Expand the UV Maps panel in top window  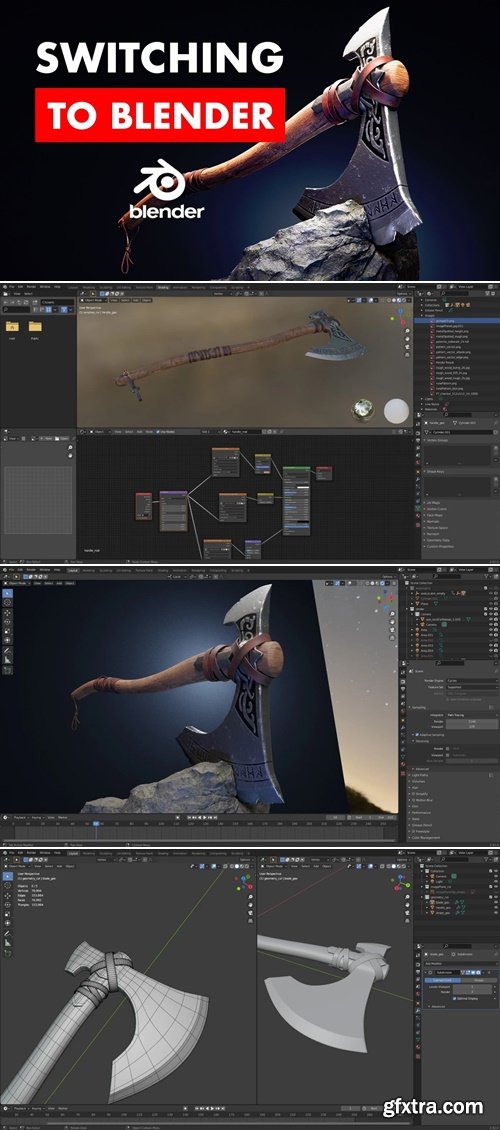434,502
